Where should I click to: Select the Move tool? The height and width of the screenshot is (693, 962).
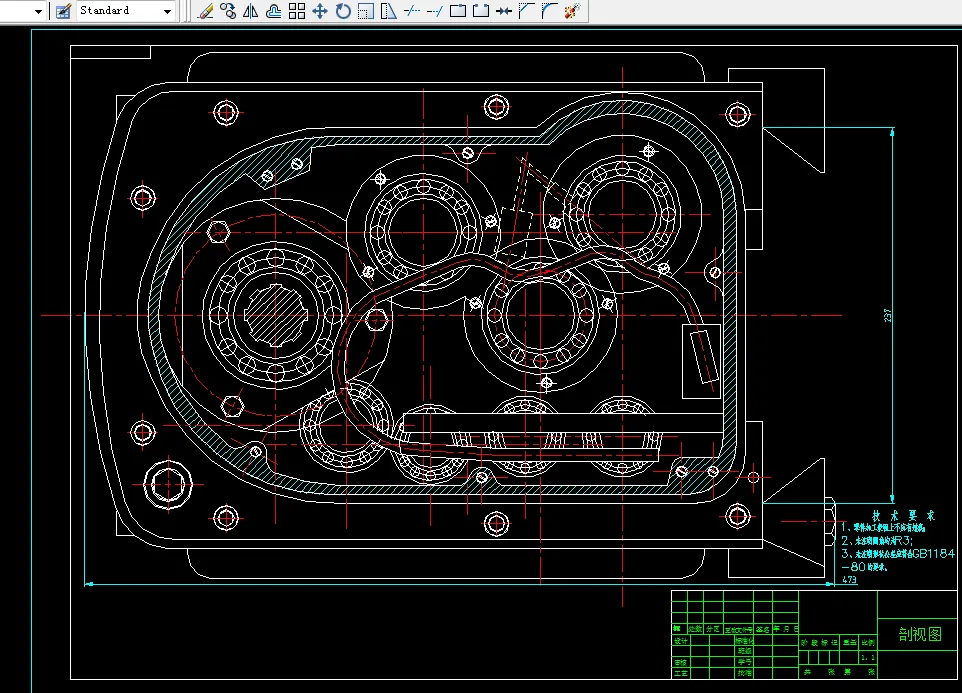pyautogui.click(x=320, y=11)
